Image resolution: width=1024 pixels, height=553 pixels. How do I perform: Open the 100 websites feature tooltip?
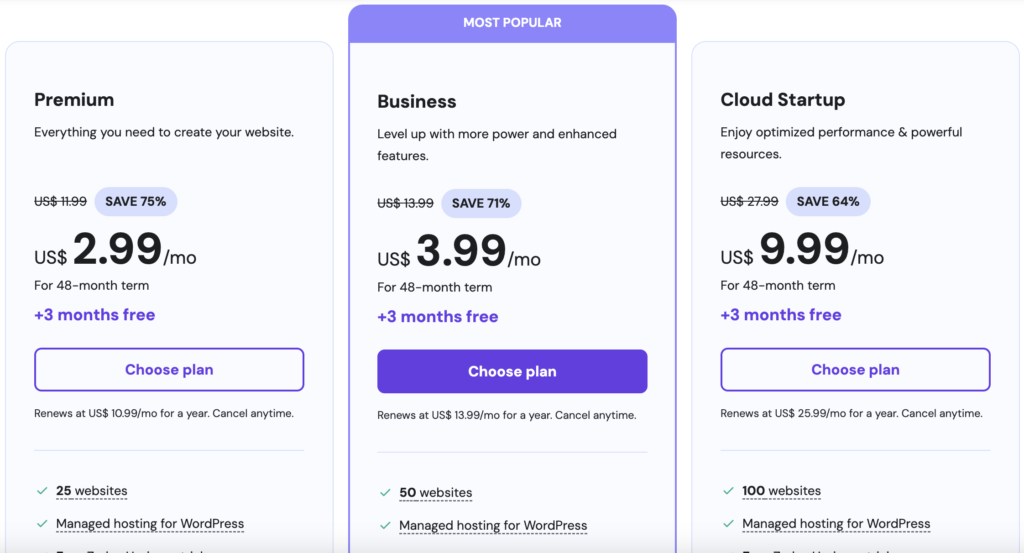pyautogui.click(x=781, y=491)
